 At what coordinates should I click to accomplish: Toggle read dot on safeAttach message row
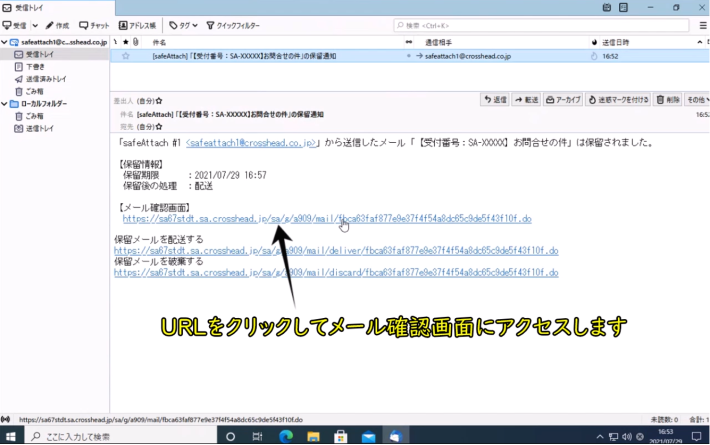[x=408, y=56]
